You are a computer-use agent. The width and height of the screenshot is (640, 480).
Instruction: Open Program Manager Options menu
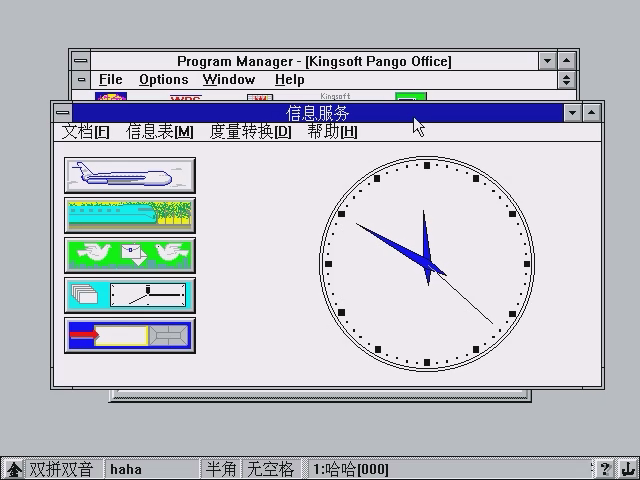point(164,80)
